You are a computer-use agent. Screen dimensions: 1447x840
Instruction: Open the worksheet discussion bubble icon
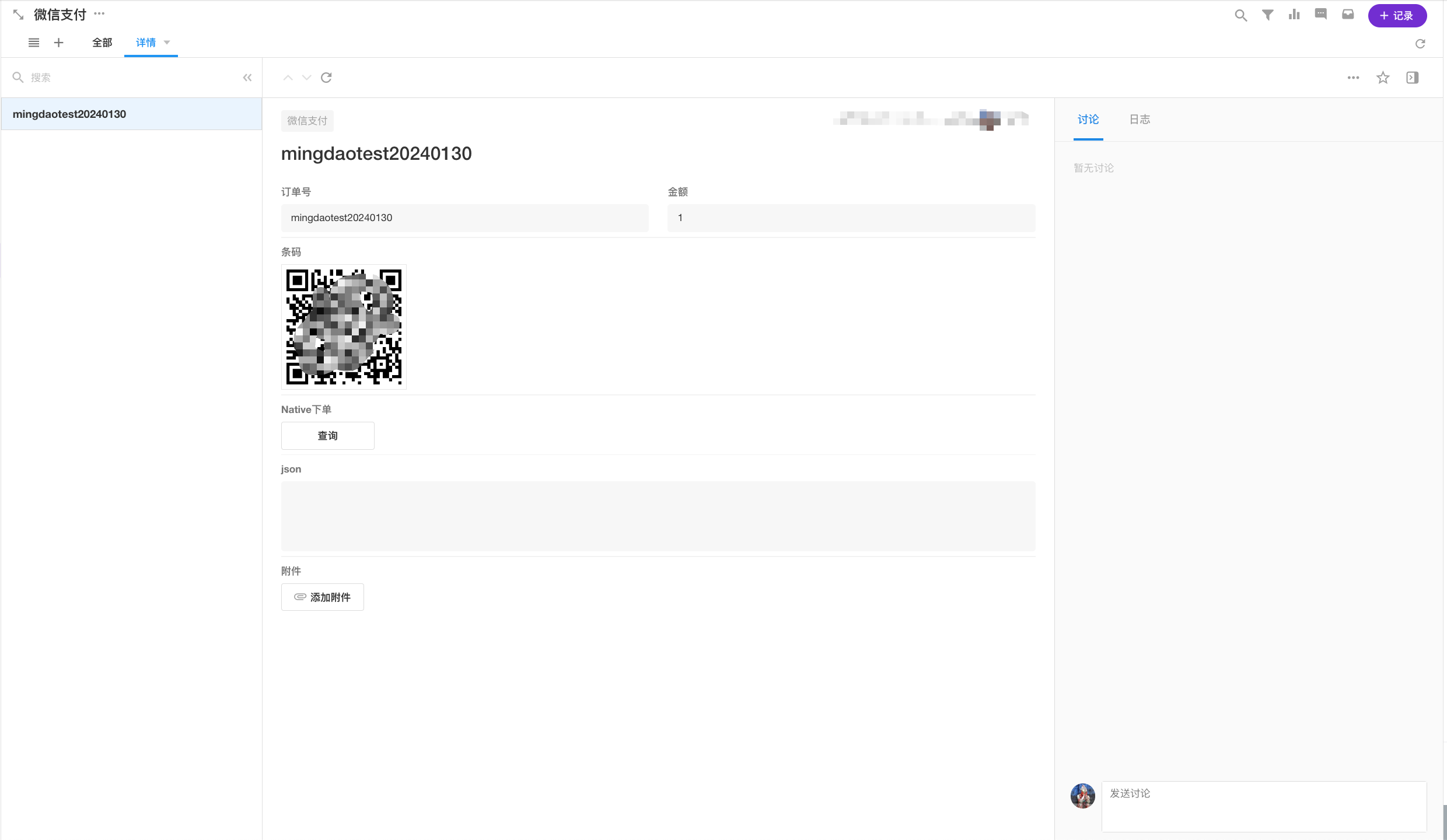1321,15
